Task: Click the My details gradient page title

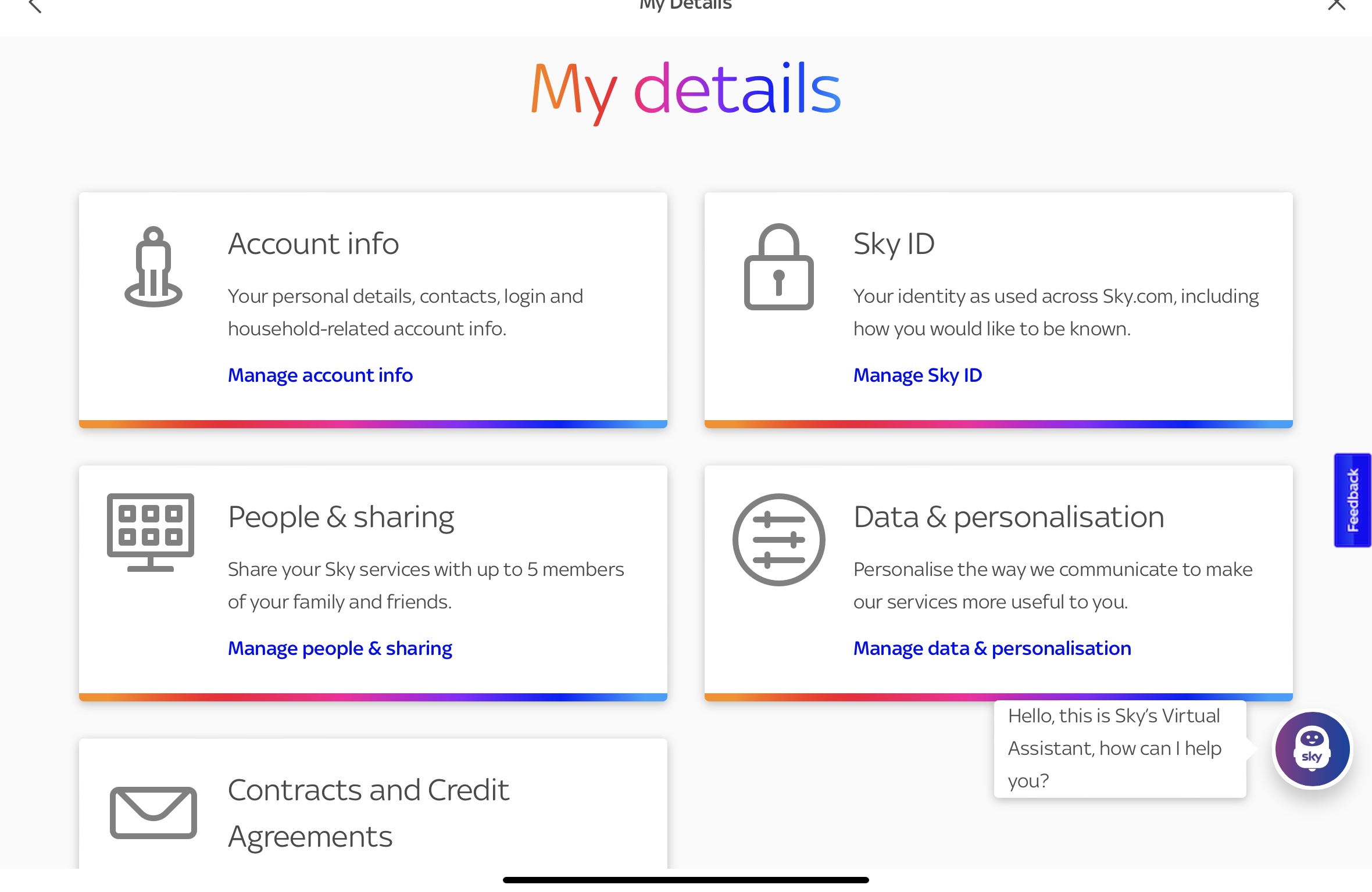Action: 685,89
